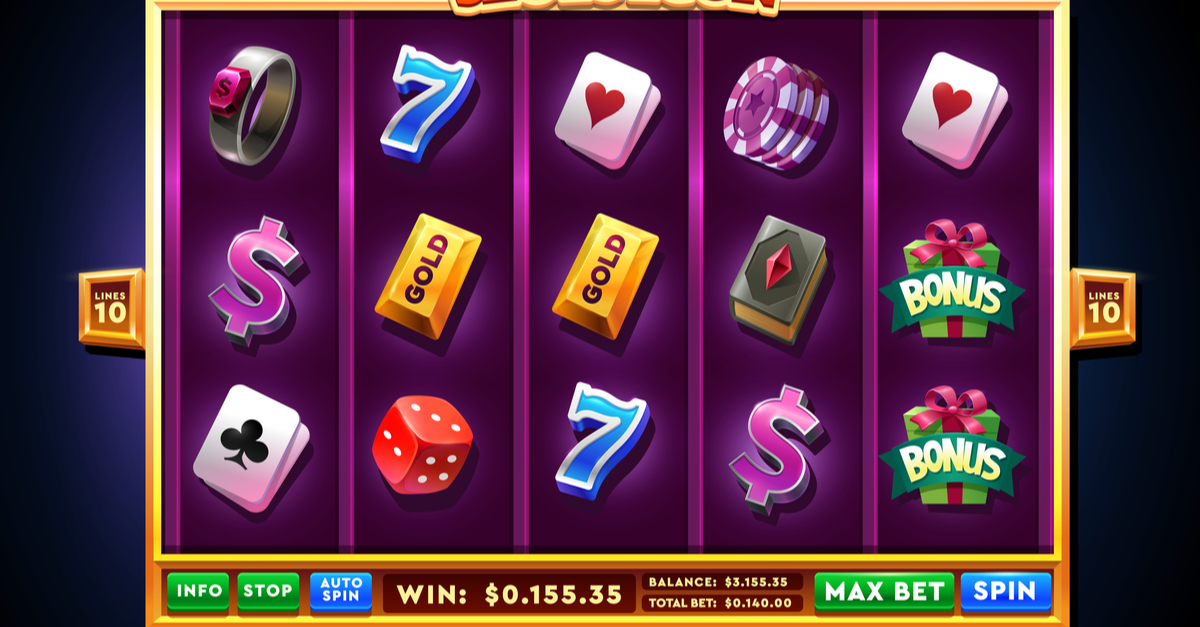
Task: Click the stack of purple poker chips
Action: [x=776, y=112]
